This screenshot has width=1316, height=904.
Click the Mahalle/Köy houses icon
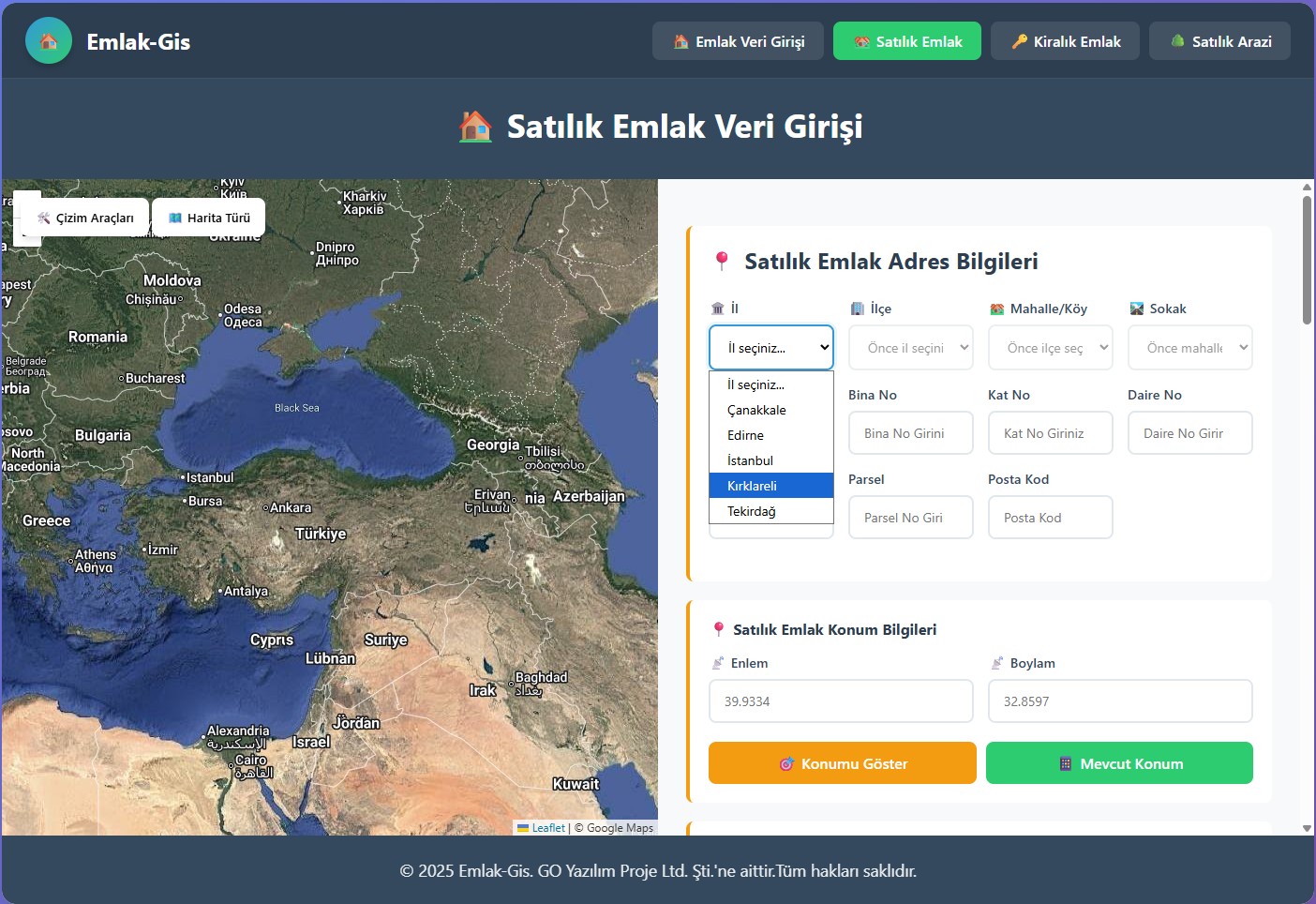[x=997, y=309]
